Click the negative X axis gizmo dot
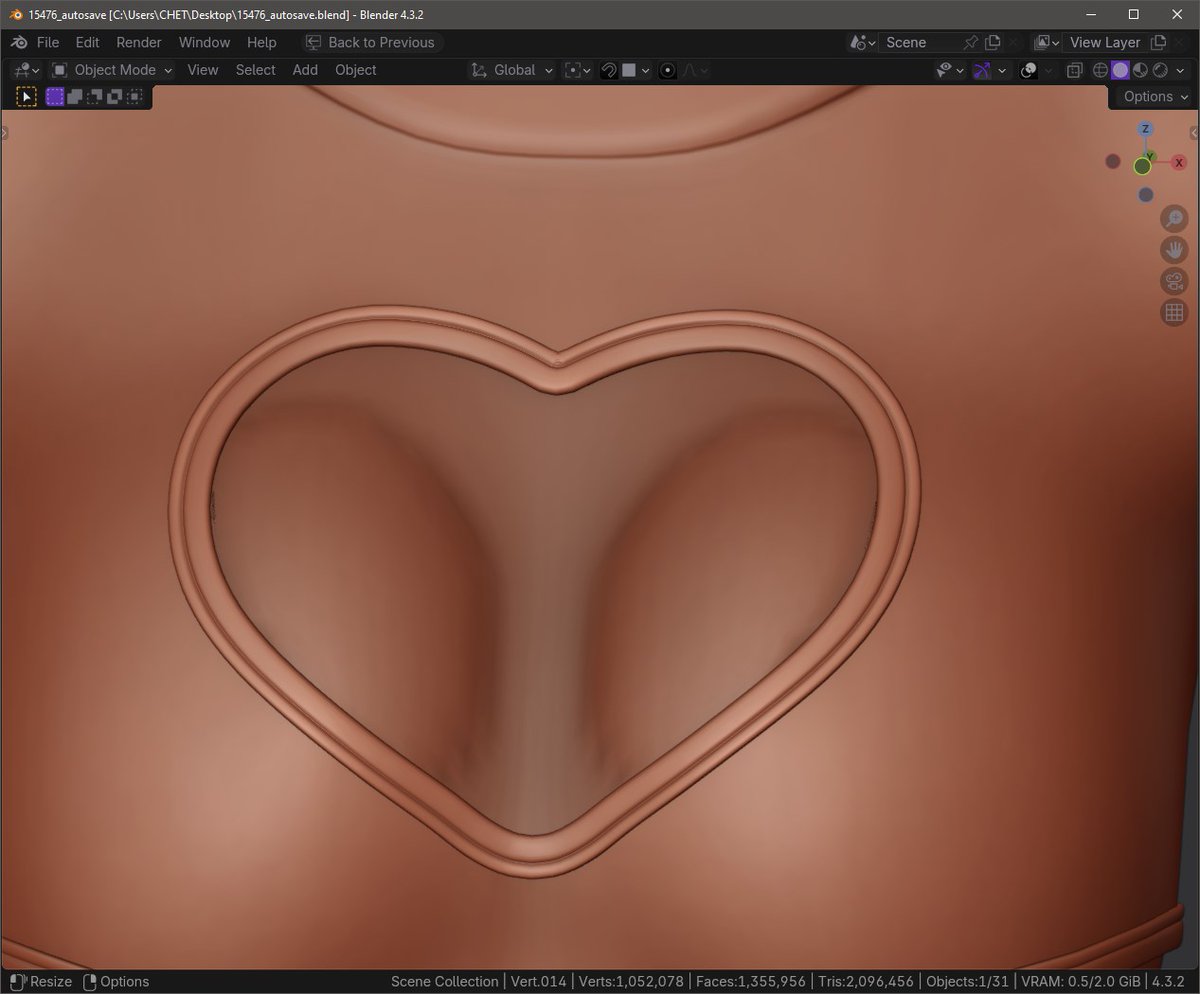 pyautogui.click(x=1113, y=161)
